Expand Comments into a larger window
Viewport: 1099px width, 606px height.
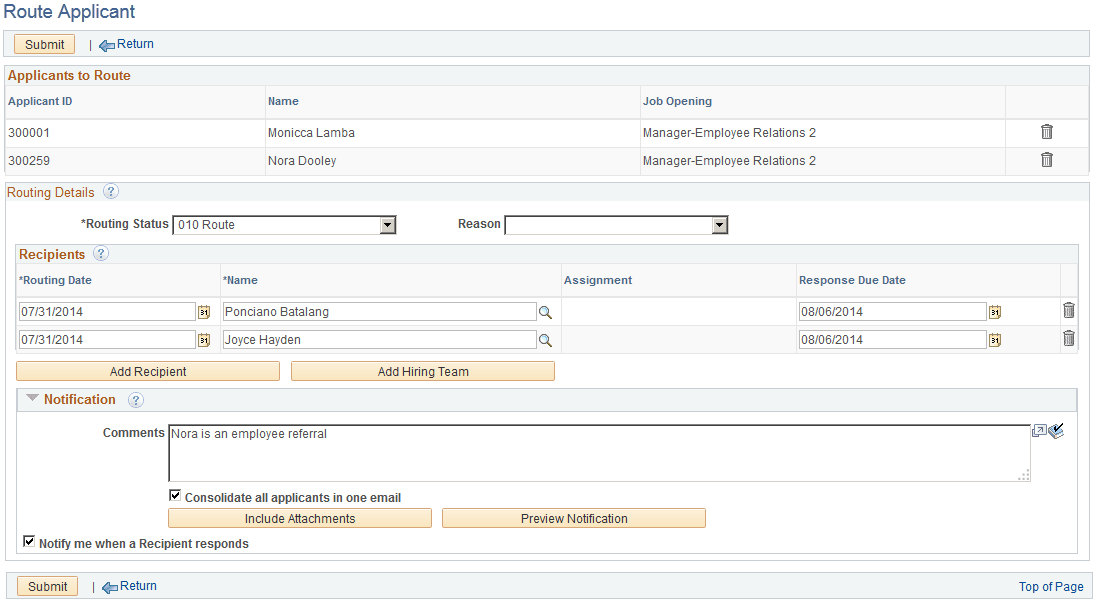pos(1039,430)
